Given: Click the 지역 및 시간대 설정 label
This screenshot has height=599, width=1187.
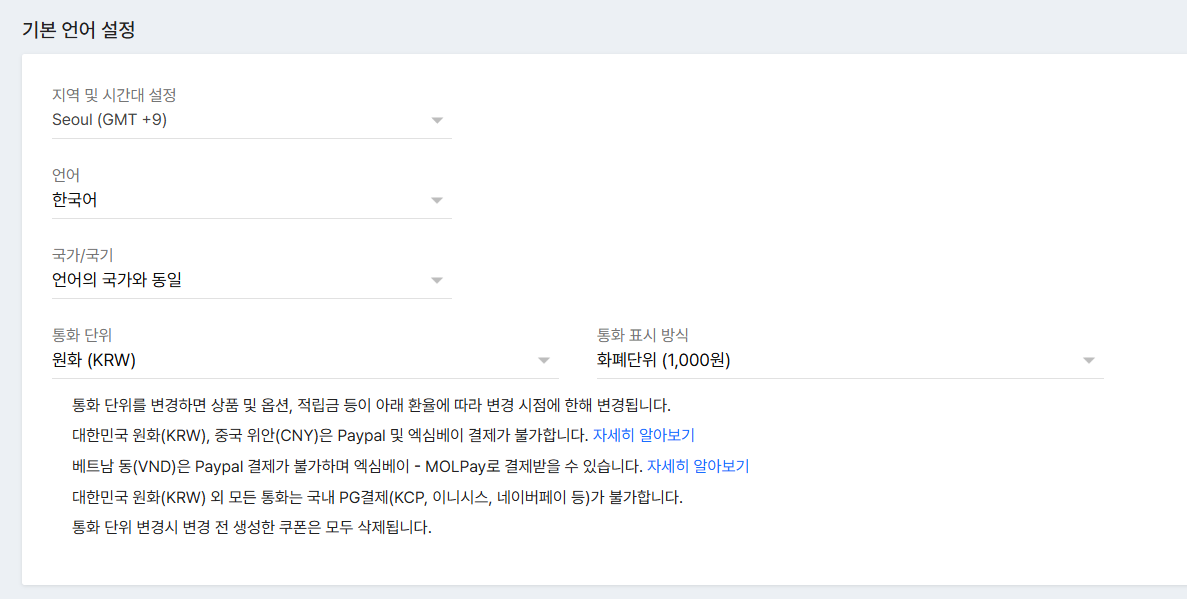Looking at the screenshot, I should click(x=114, y=95).
